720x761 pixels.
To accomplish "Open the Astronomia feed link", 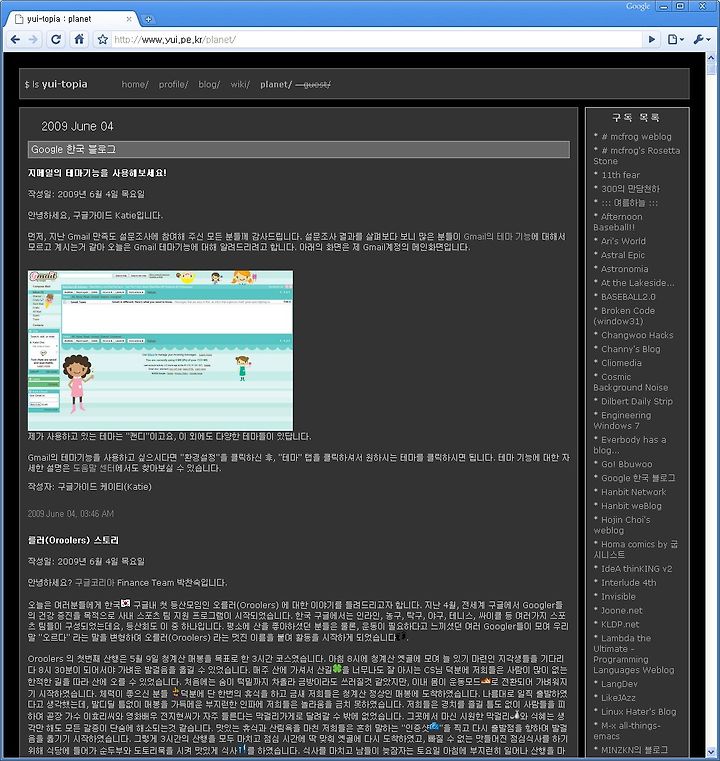I will [624, 269].
